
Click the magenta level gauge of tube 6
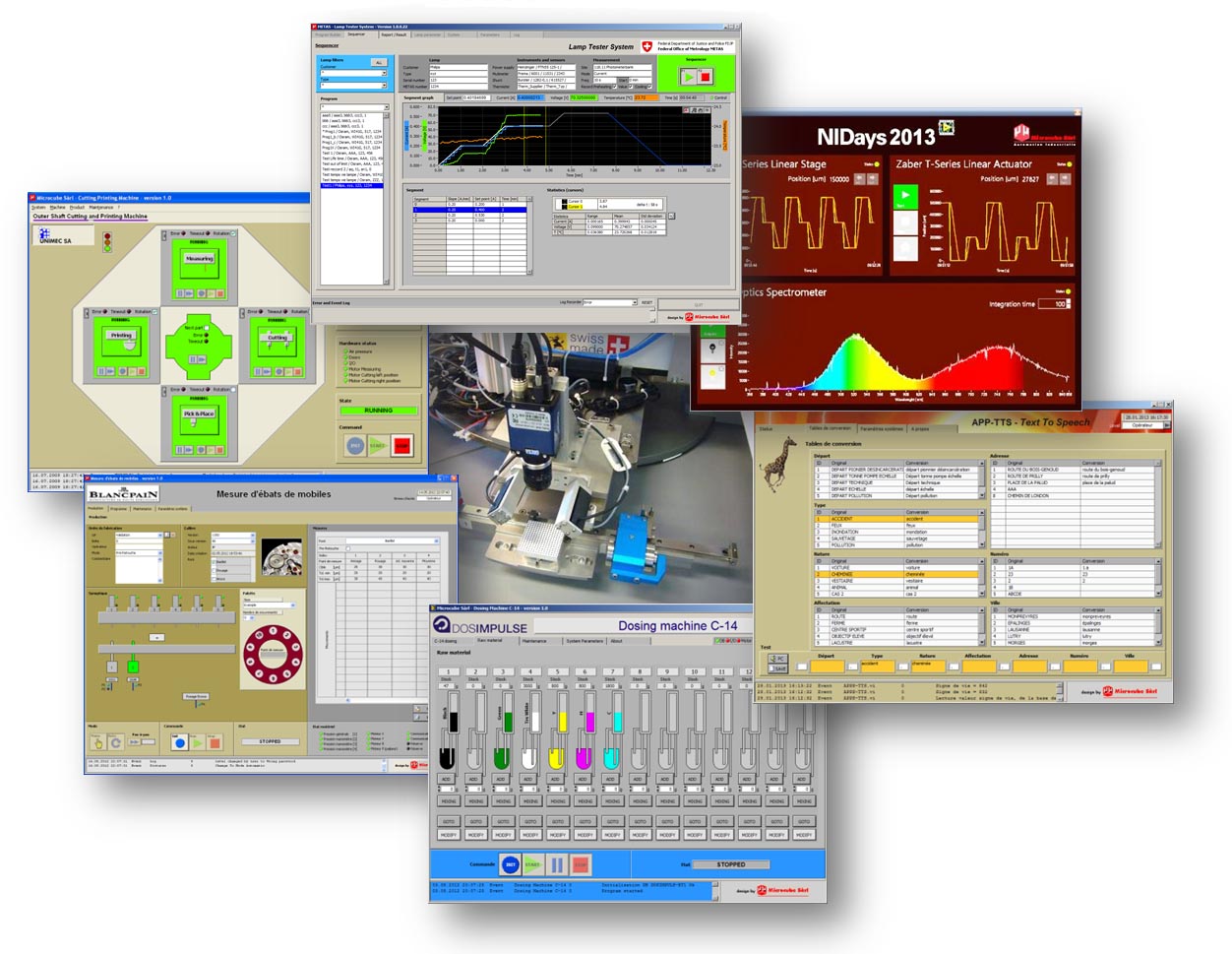coord(589,712)
